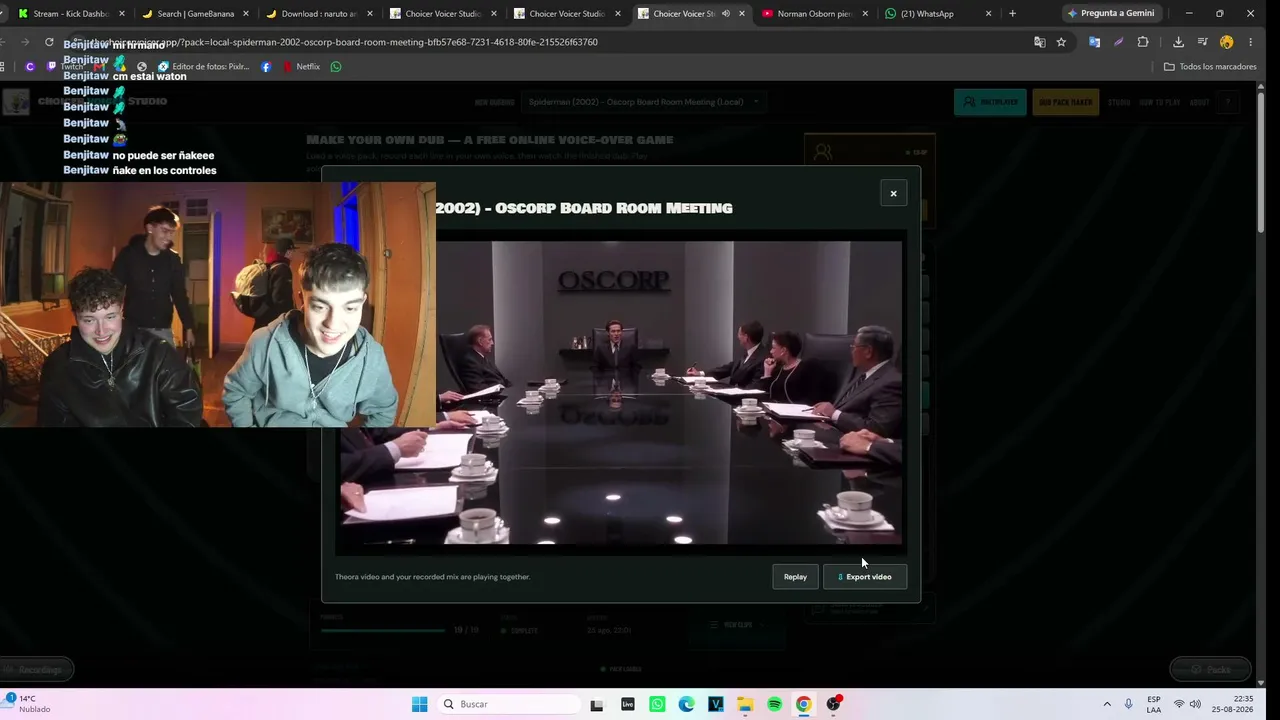The height and width of the screenshot is (720, 1280).
Task: Click the taskbar Buscar search box
Action: click(508, 704)
